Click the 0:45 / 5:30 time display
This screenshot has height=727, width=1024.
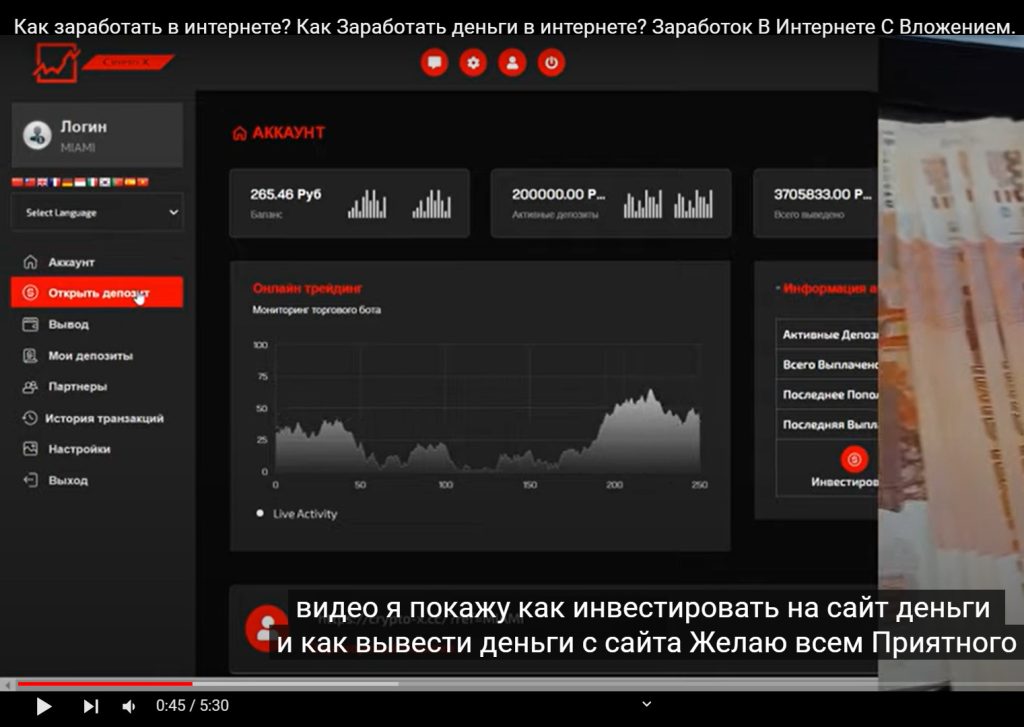[x=192, y=705]
